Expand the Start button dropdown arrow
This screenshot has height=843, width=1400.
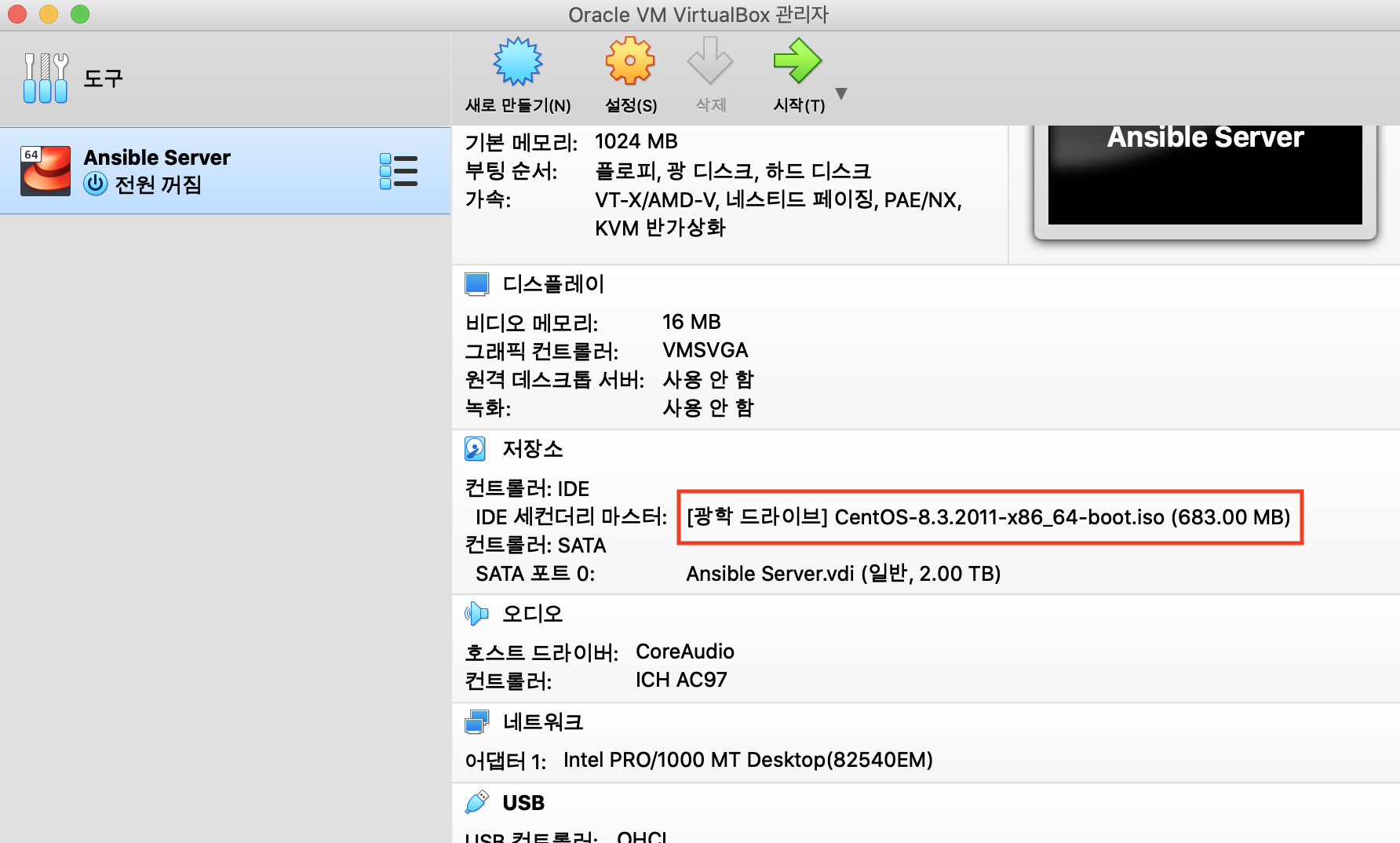(x=841, y=93)
